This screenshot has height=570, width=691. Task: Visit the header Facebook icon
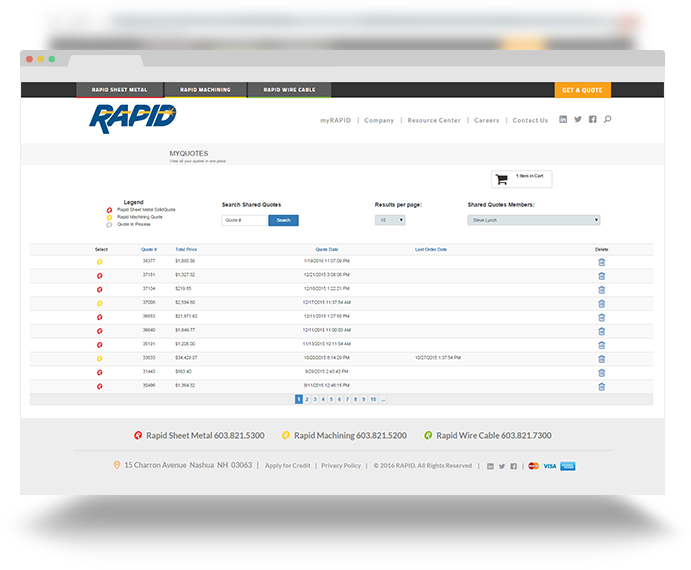tap(592, 119)
